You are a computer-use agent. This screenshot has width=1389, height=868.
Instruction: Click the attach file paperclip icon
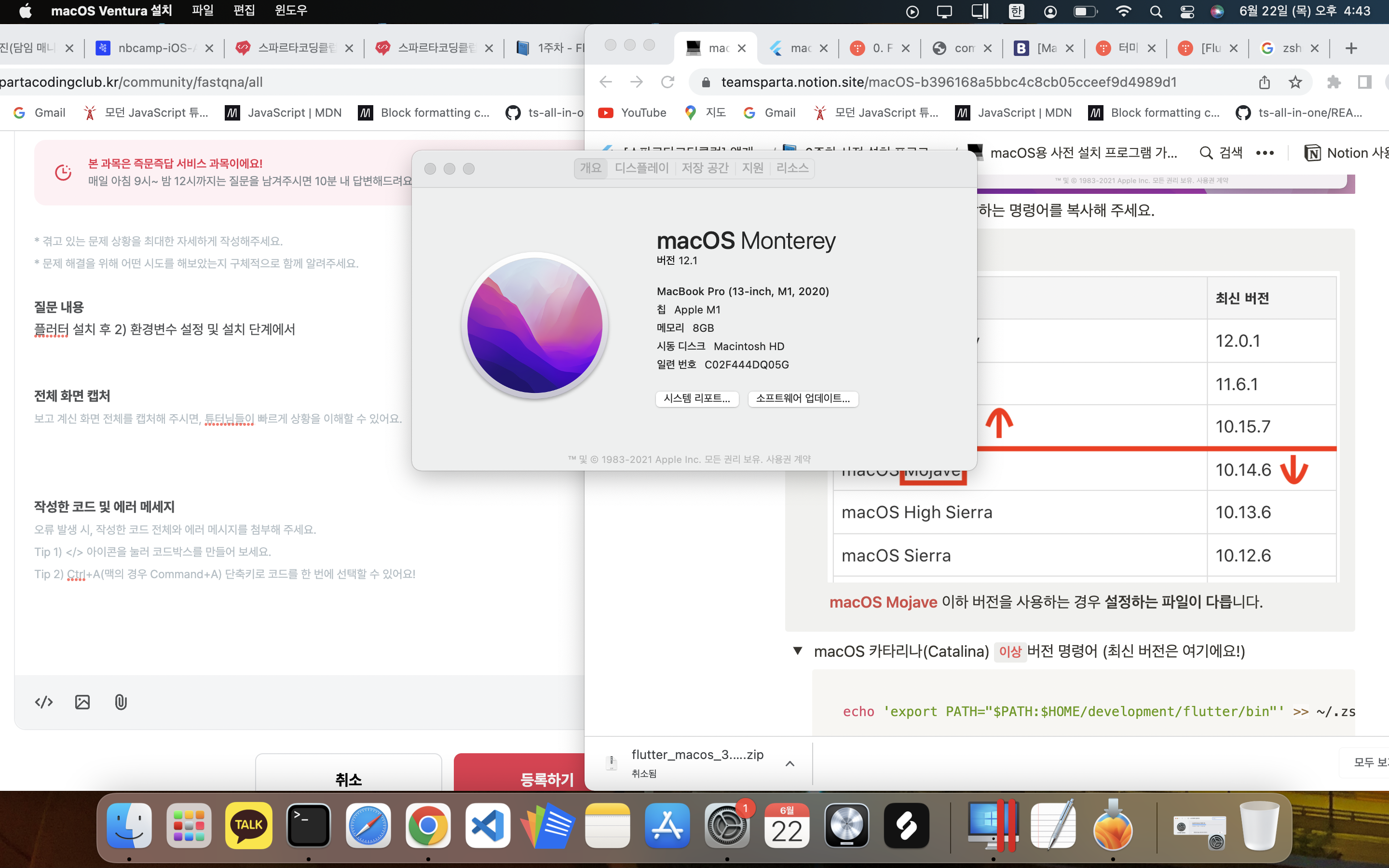tap(121, 702)
